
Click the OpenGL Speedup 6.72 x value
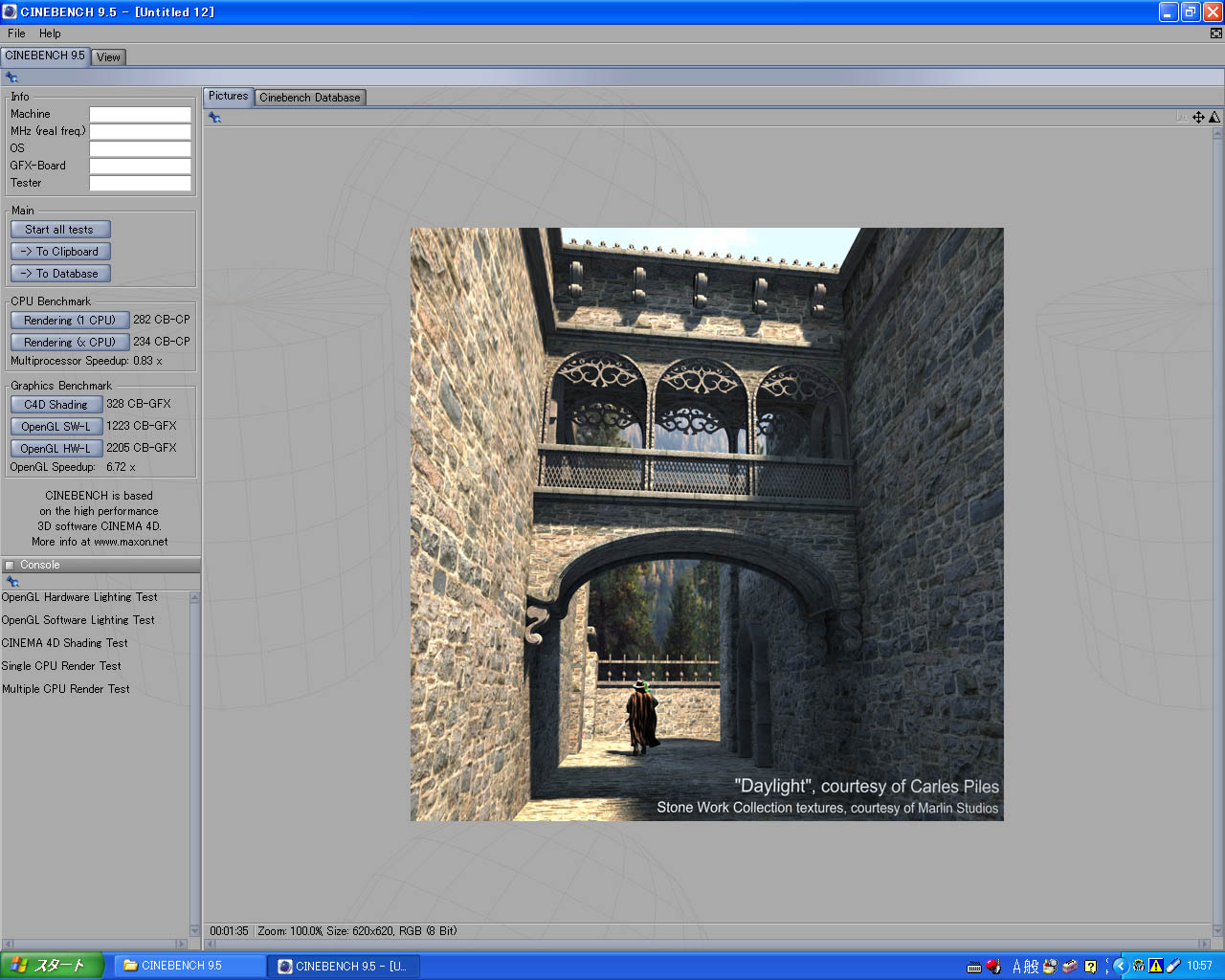coord(121,467)
